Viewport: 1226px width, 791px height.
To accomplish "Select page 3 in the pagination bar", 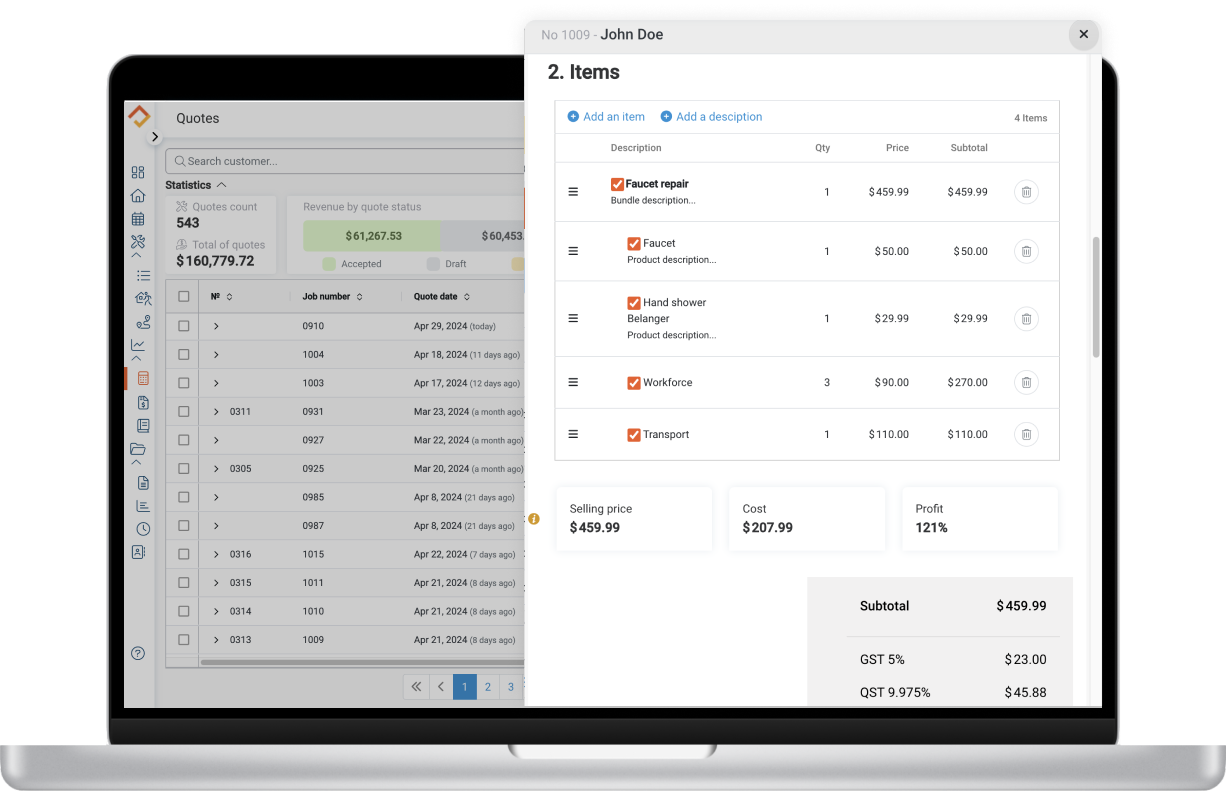I will (511, 687).
